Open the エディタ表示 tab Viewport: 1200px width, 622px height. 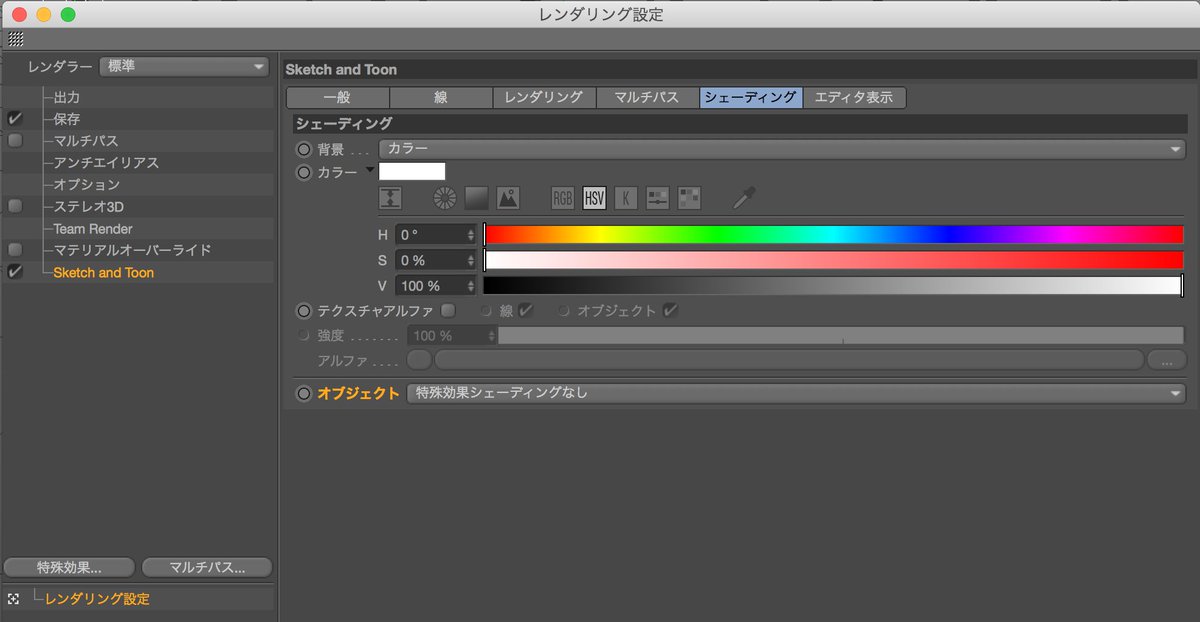coord(854,98)
